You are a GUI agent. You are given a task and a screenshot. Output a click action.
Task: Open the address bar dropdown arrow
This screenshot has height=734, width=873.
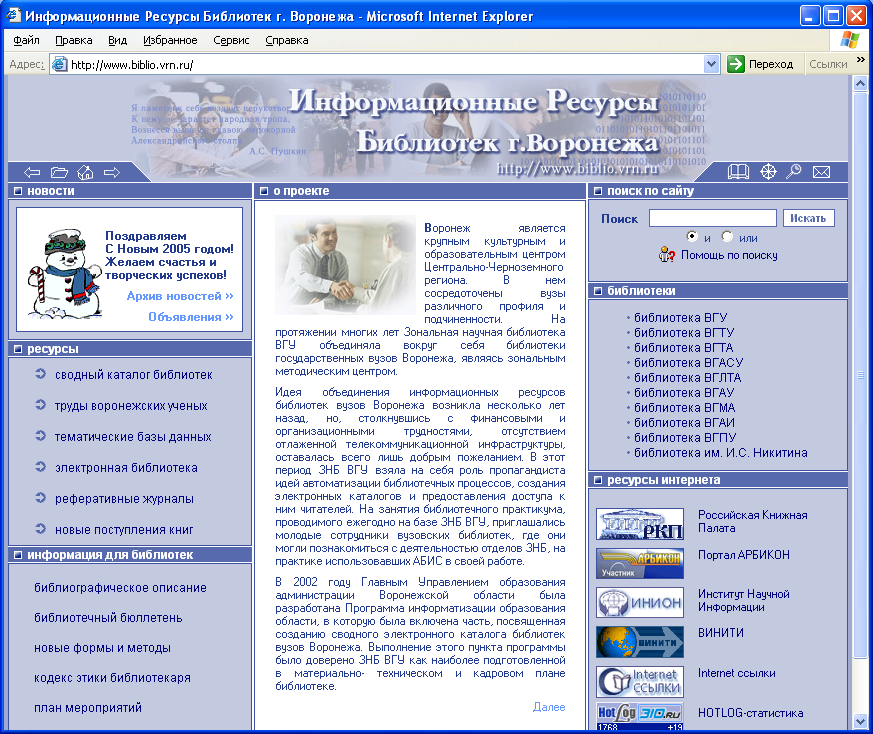point(711,64)
